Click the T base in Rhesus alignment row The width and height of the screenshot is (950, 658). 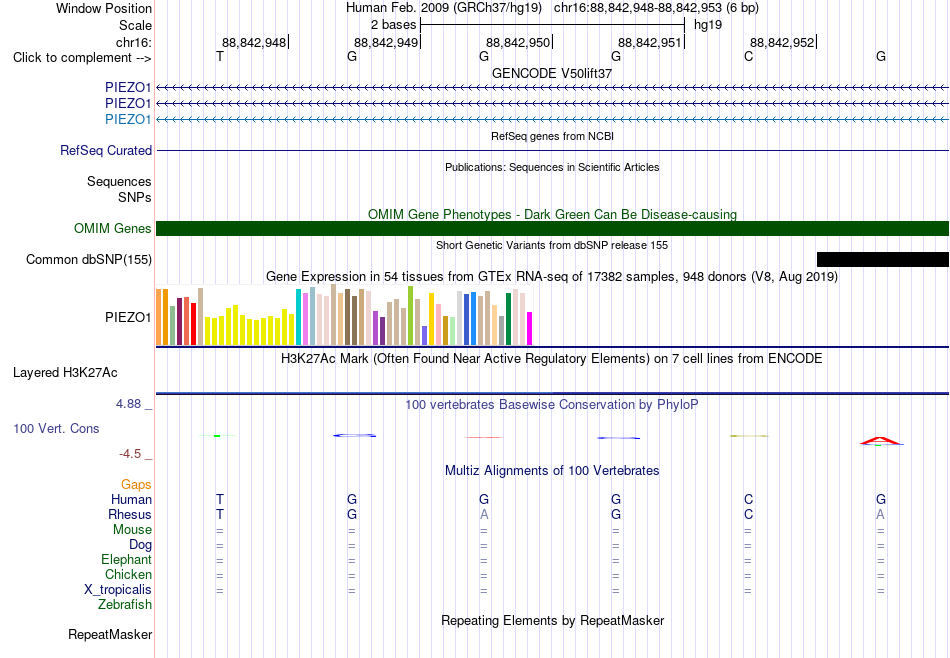(x=220, y=514)
